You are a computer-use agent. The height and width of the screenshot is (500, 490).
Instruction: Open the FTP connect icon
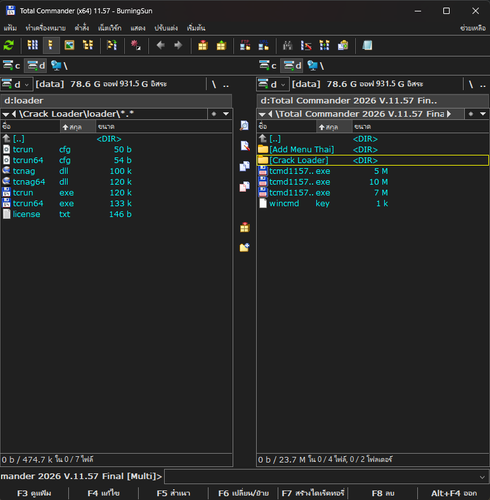[245, 45]
